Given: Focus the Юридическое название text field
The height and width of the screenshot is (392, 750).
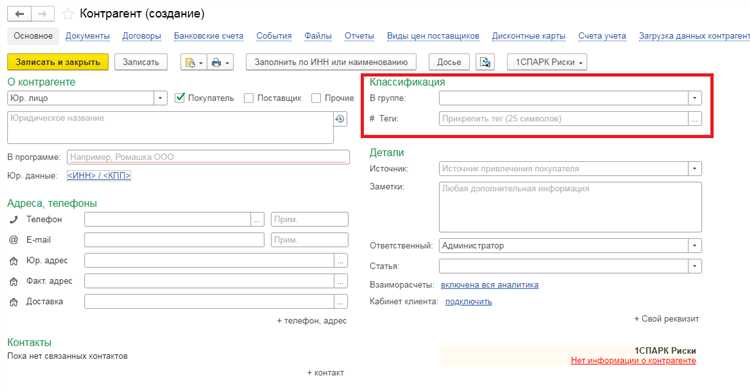Looking at the screenshot, I should click(x=170, y=128).
